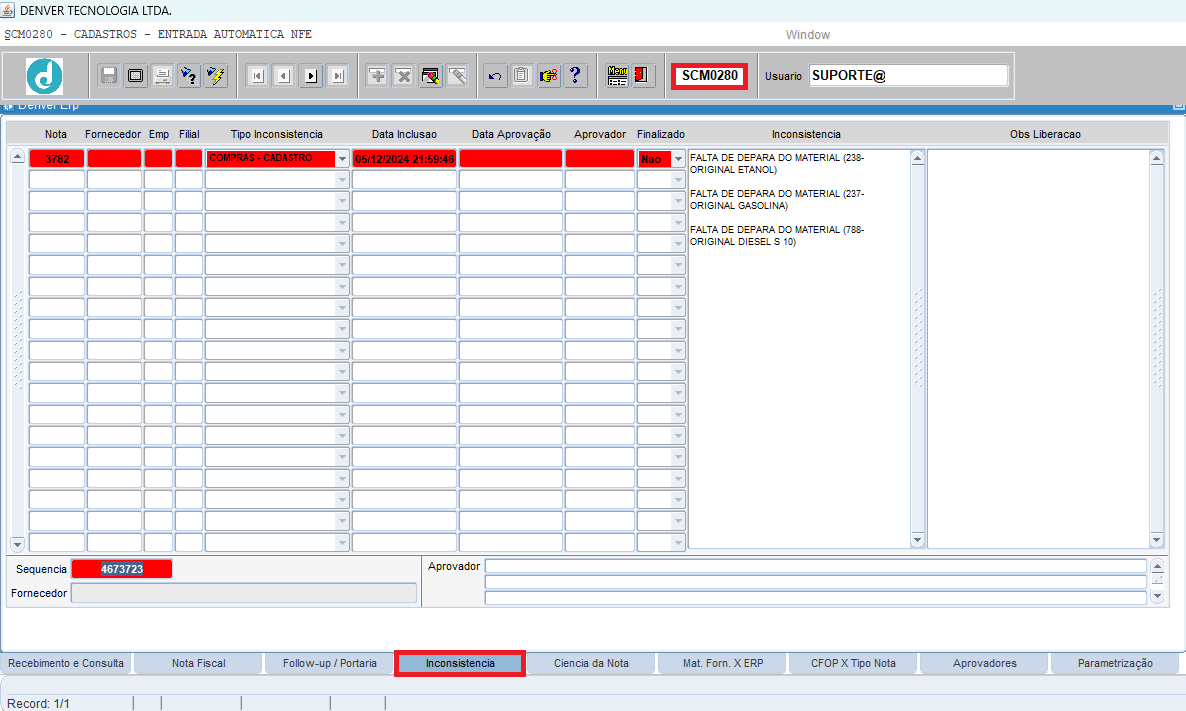Click Obs Liberacao scroll-up arrow
The width and height of the screenshot is (1186, 711).
pyautogui.click(x=1157, y=157)
